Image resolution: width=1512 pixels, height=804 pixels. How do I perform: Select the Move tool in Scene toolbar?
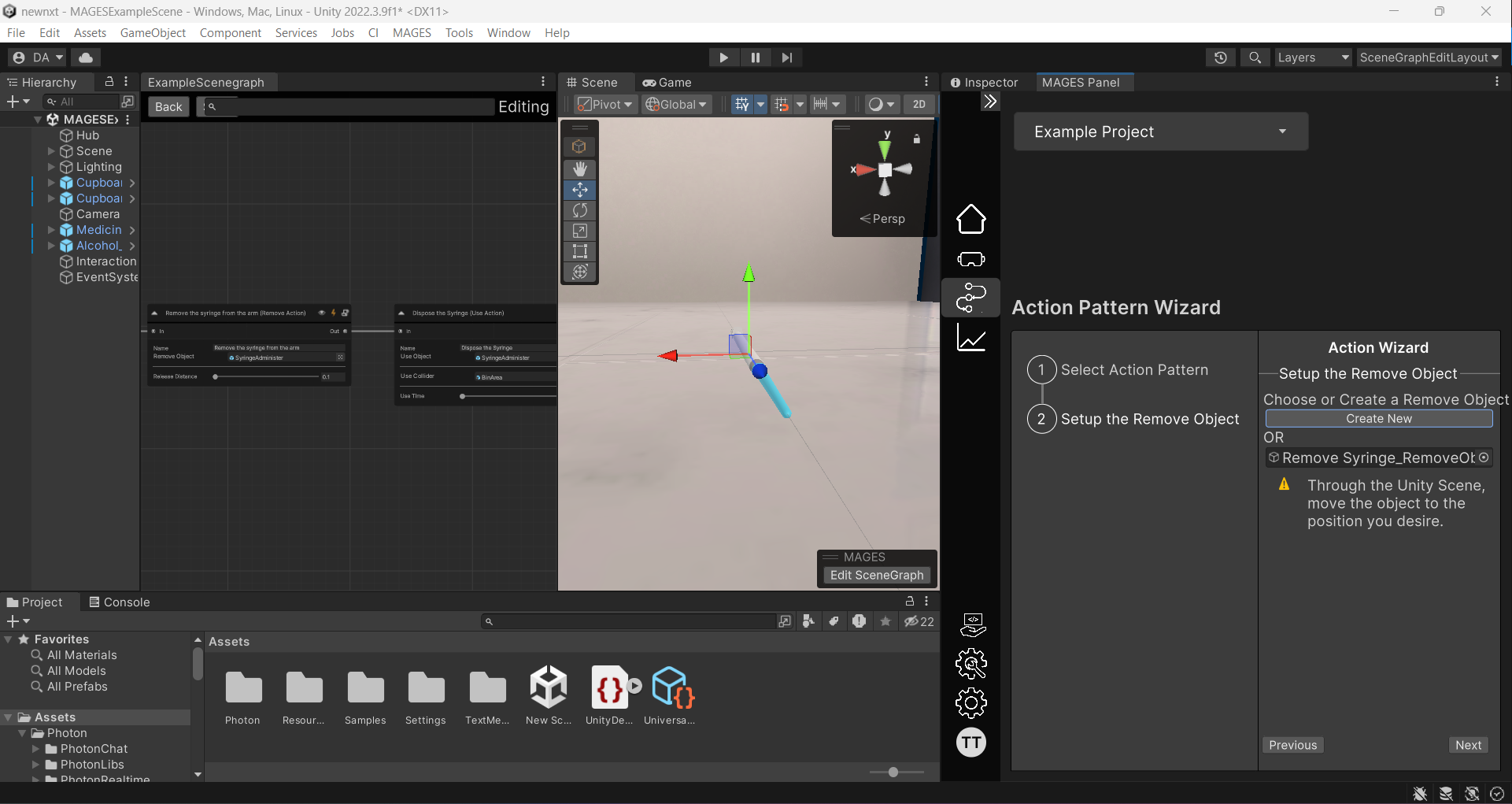click(580, 190)
